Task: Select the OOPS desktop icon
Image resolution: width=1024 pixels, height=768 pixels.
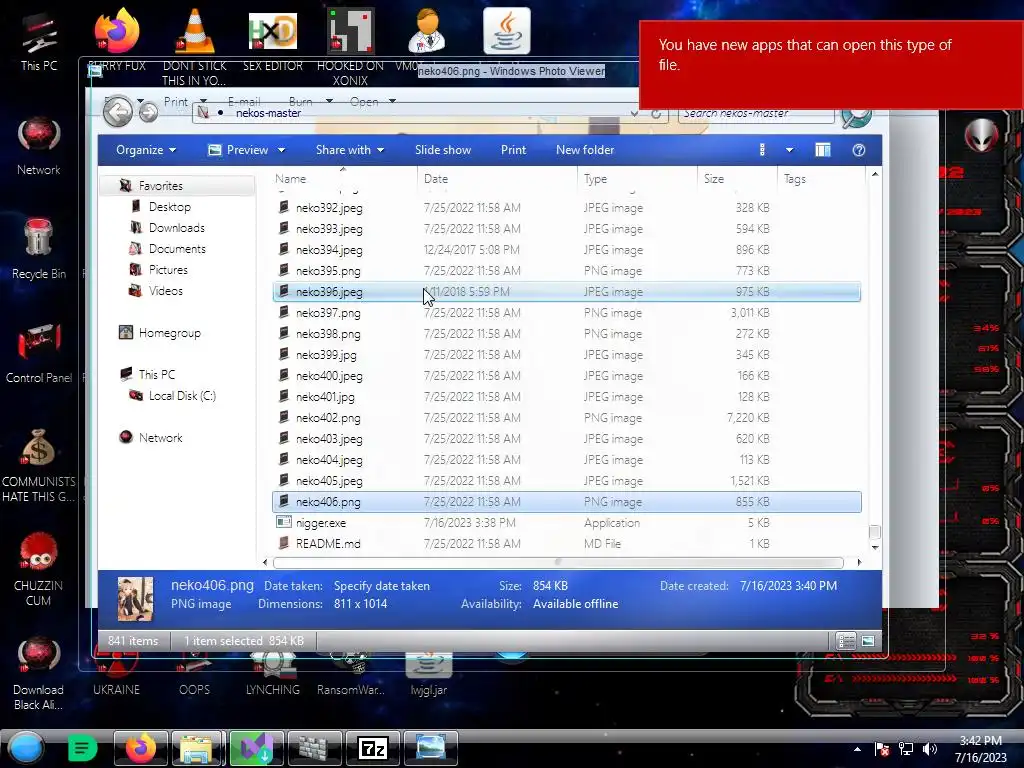Action: pyautogui.click(x=195, y=675)
